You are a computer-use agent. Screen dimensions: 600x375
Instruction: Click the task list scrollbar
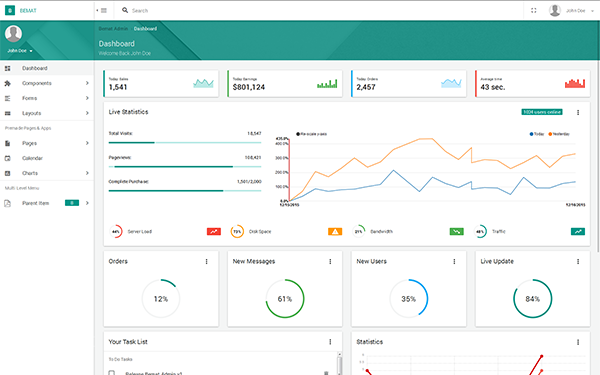pyautogui.click(x=339, y=364)
